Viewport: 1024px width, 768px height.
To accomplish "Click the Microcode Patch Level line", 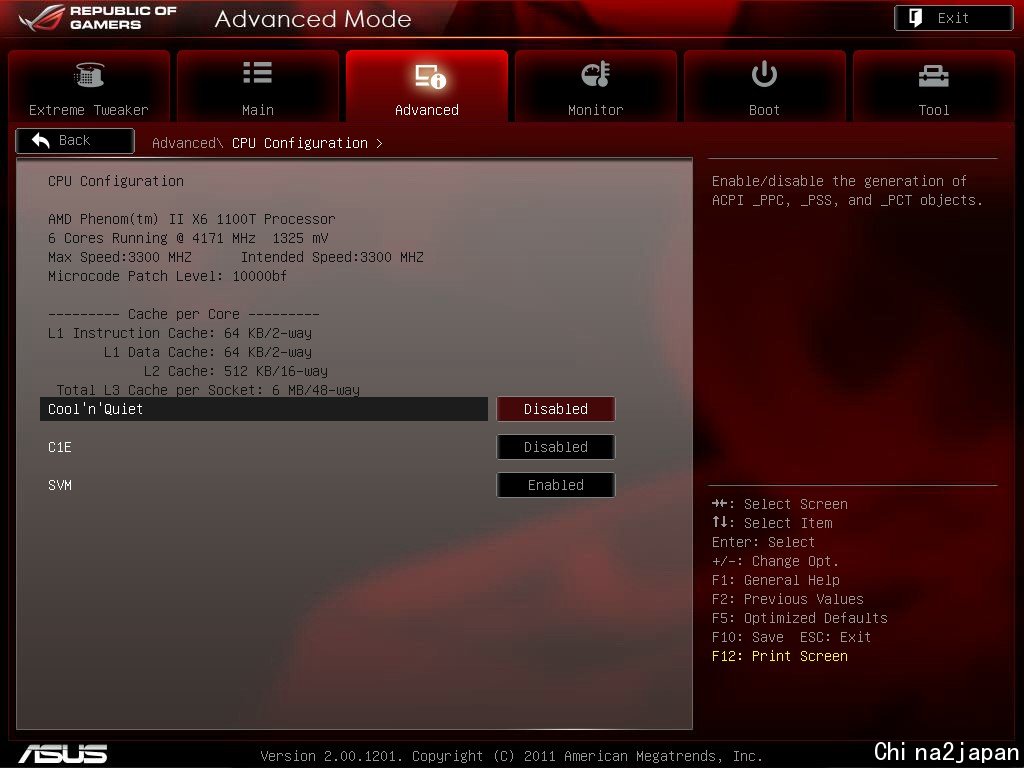I will click(x=167, y=276).
